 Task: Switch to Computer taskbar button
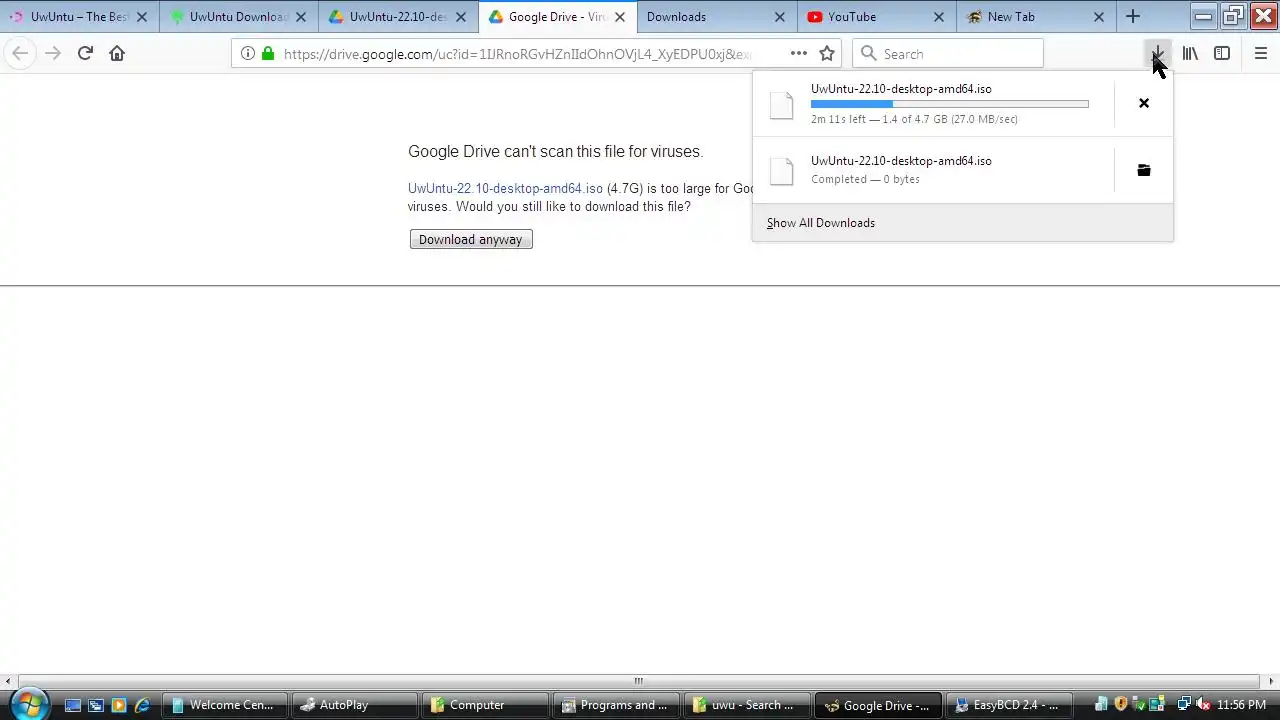[484, 705]
